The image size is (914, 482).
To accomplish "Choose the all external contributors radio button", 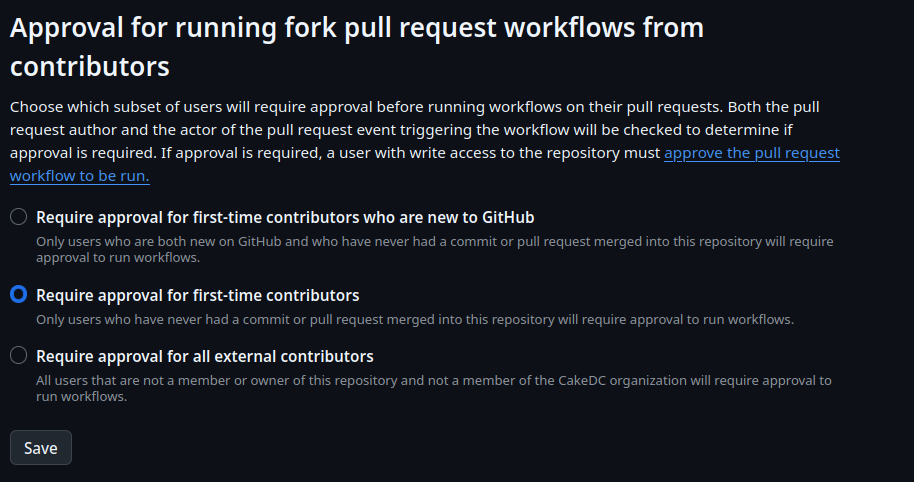I will [18, 356].
